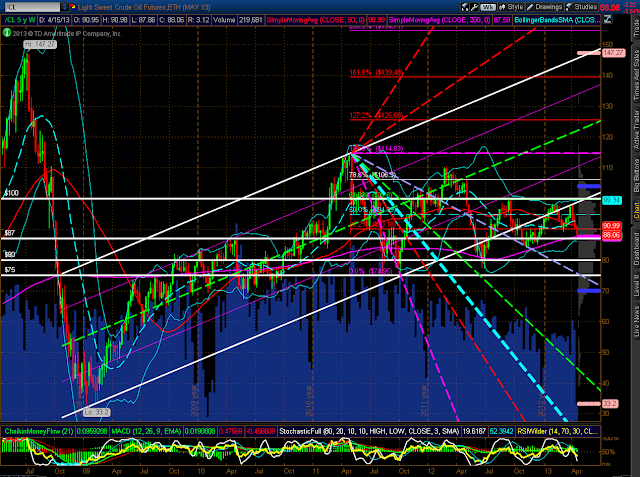Click the Light Sweet Crude Oil Futures title
640x477 pixels.
(x=144, y=7)
